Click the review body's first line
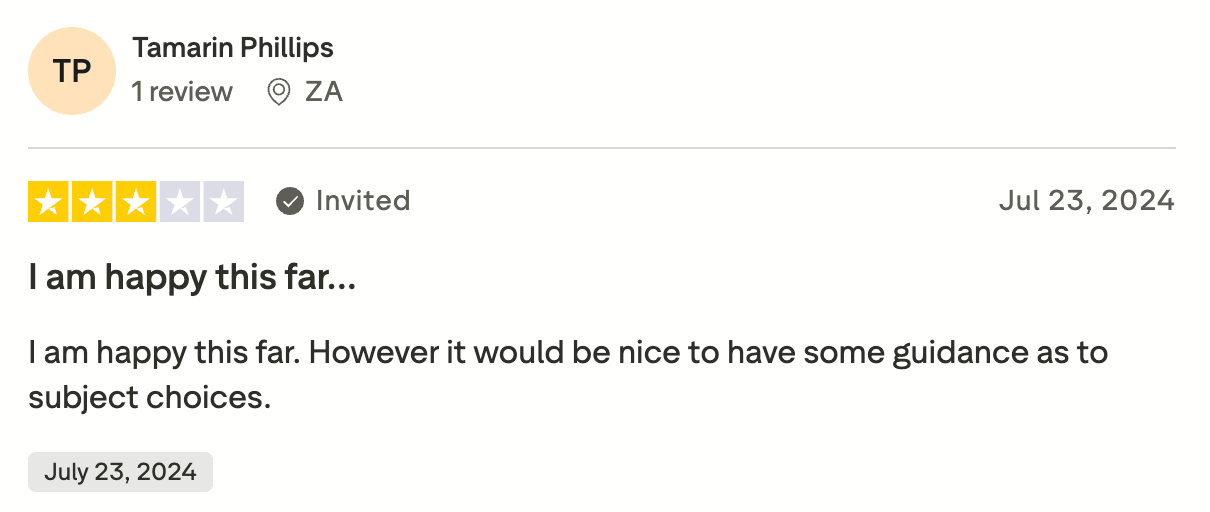 pyautogui.click(x=567, y=353)
